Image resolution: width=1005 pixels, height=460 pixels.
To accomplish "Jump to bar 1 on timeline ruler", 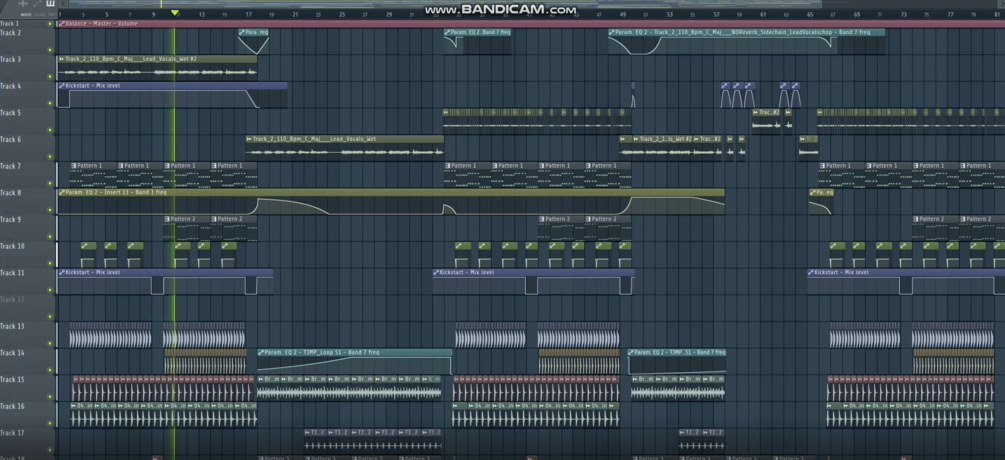I will [x=60, y=14].
